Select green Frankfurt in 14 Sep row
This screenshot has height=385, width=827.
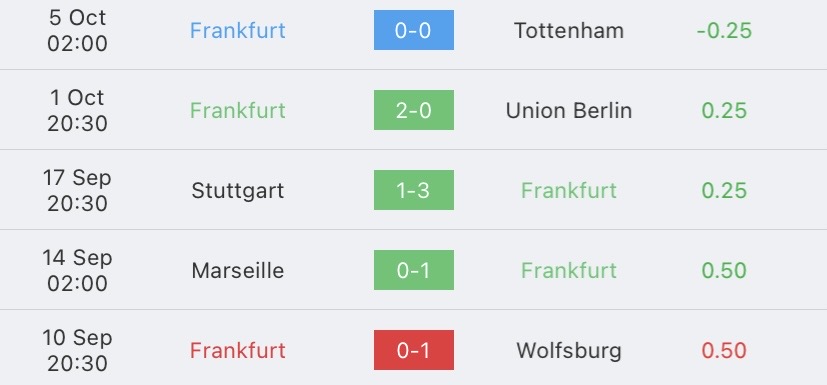[569, 271]
